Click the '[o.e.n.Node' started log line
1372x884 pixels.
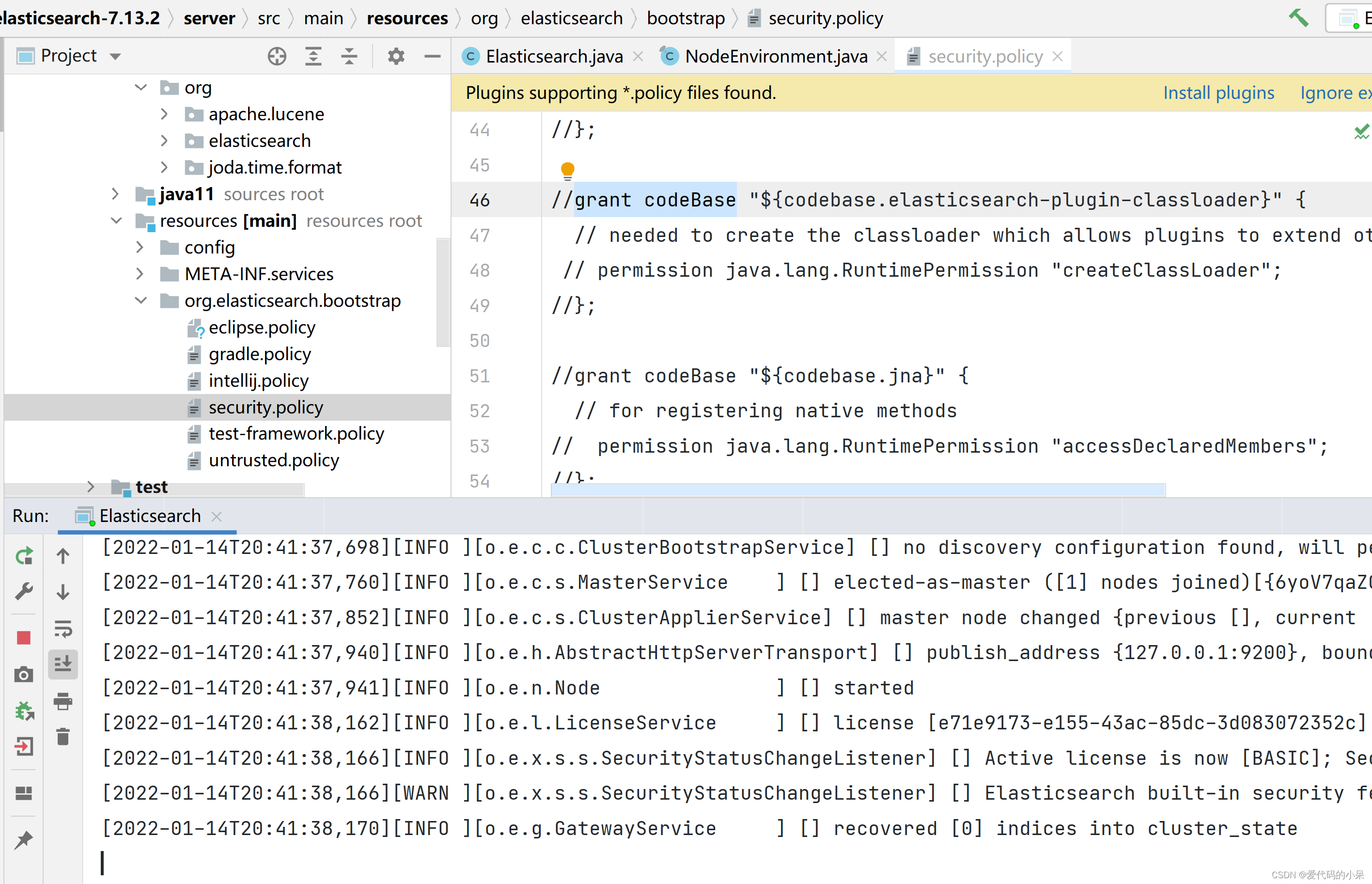[508, 688]
